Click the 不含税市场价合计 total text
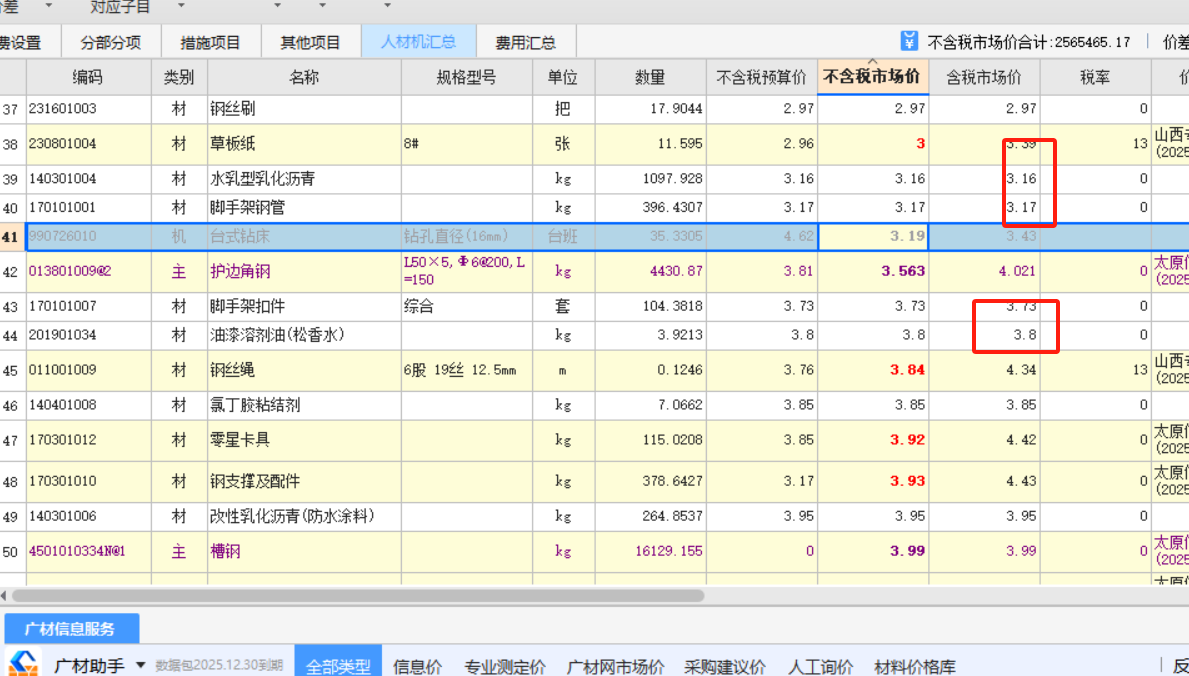The height and width of the screenshot is (676, 1189). [1029, 42]
